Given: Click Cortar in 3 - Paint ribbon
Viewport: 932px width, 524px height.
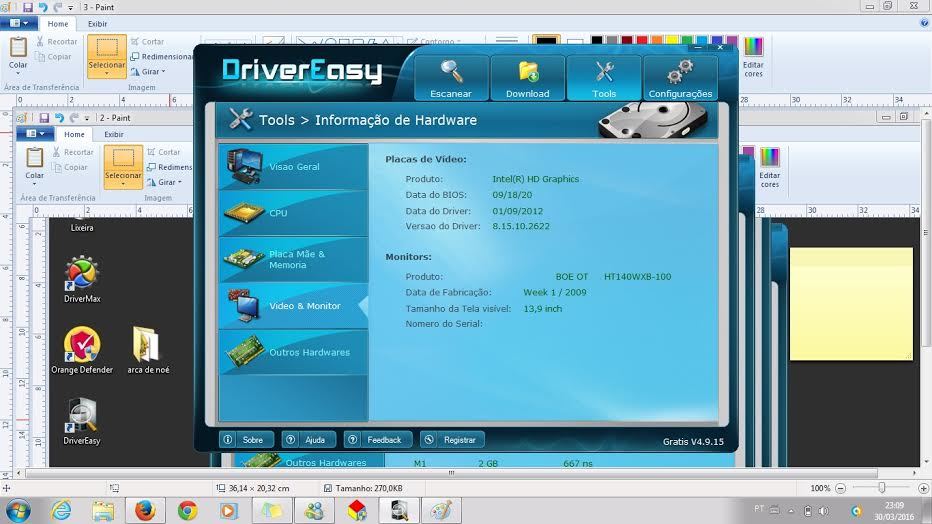Looking at the screenshot, I should tap(147, 42).
